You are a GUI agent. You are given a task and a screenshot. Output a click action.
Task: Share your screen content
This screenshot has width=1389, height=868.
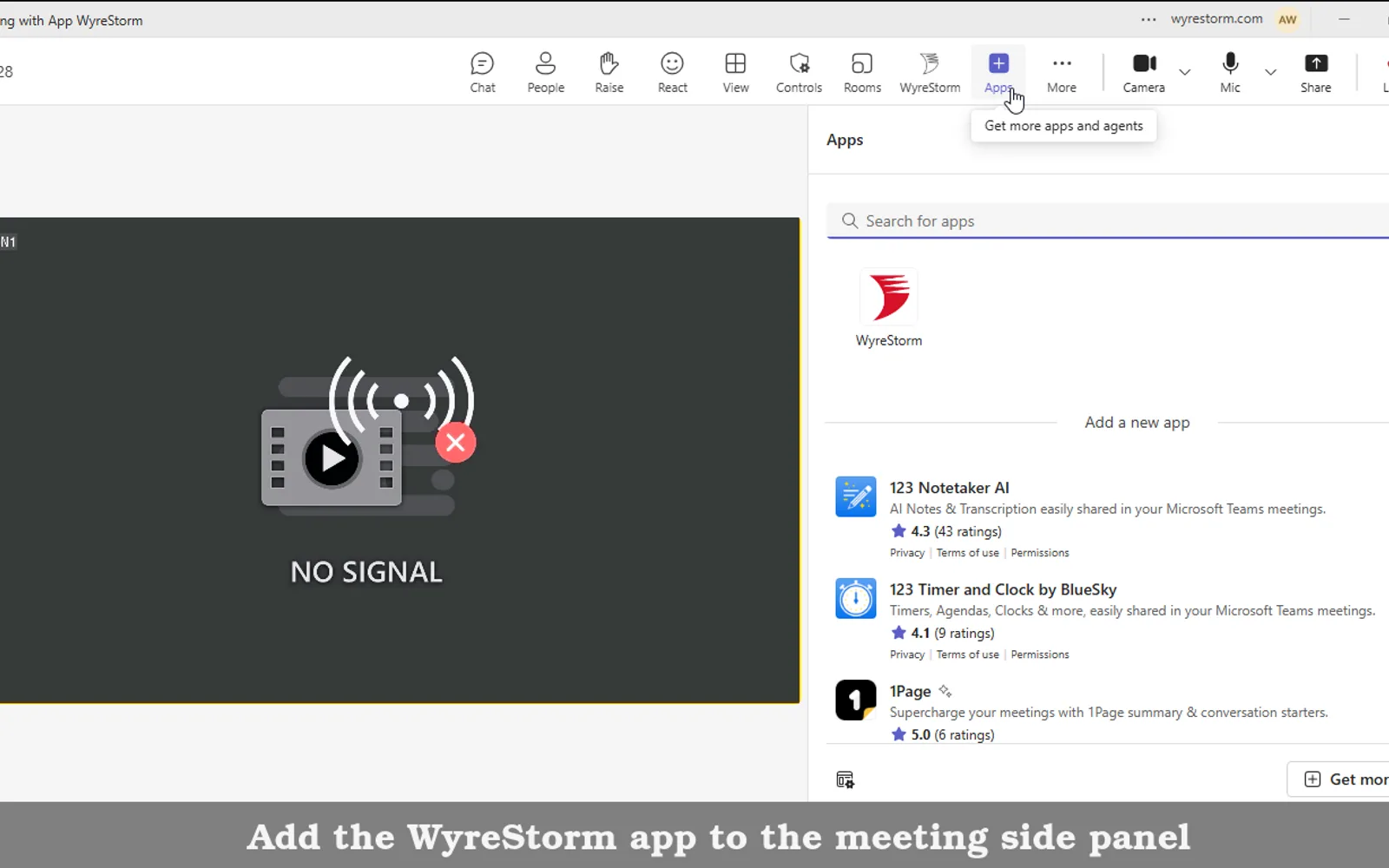[1316, 73]
